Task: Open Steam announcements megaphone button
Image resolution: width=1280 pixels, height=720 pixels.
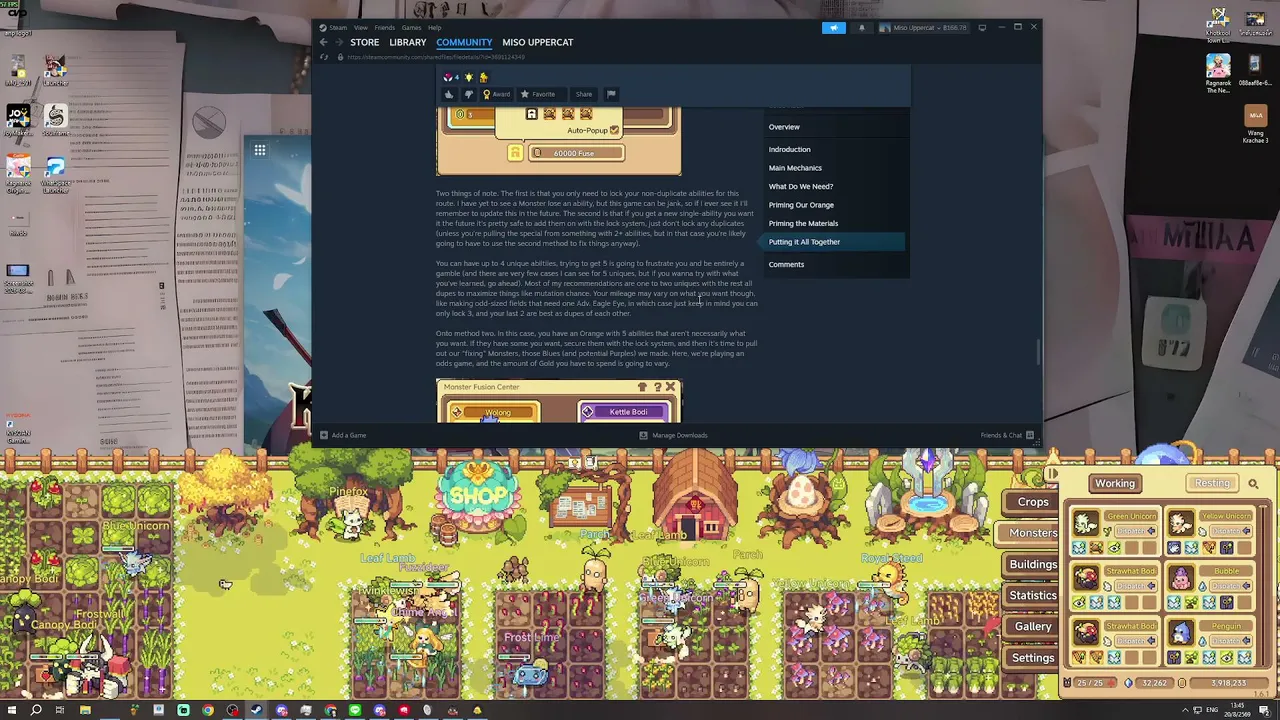Action: point(833,28)
